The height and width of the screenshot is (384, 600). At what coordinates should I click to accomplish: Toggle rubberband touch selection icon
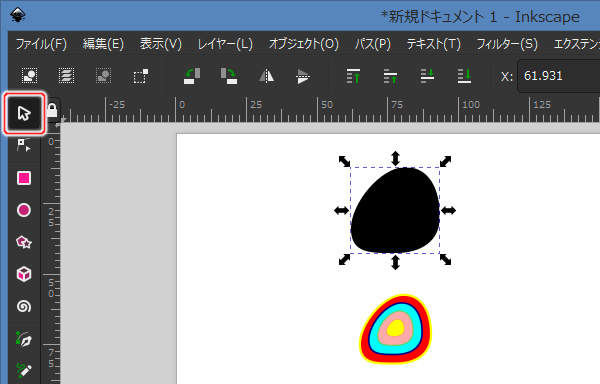pos(140,76)
